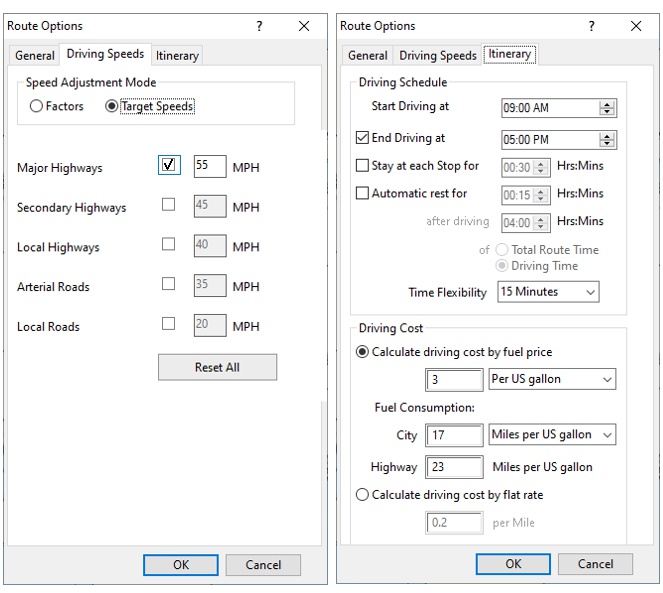The image size is (663, 593).
Task: Enable Stay at each Stop for option
Action: coord(363,166)
